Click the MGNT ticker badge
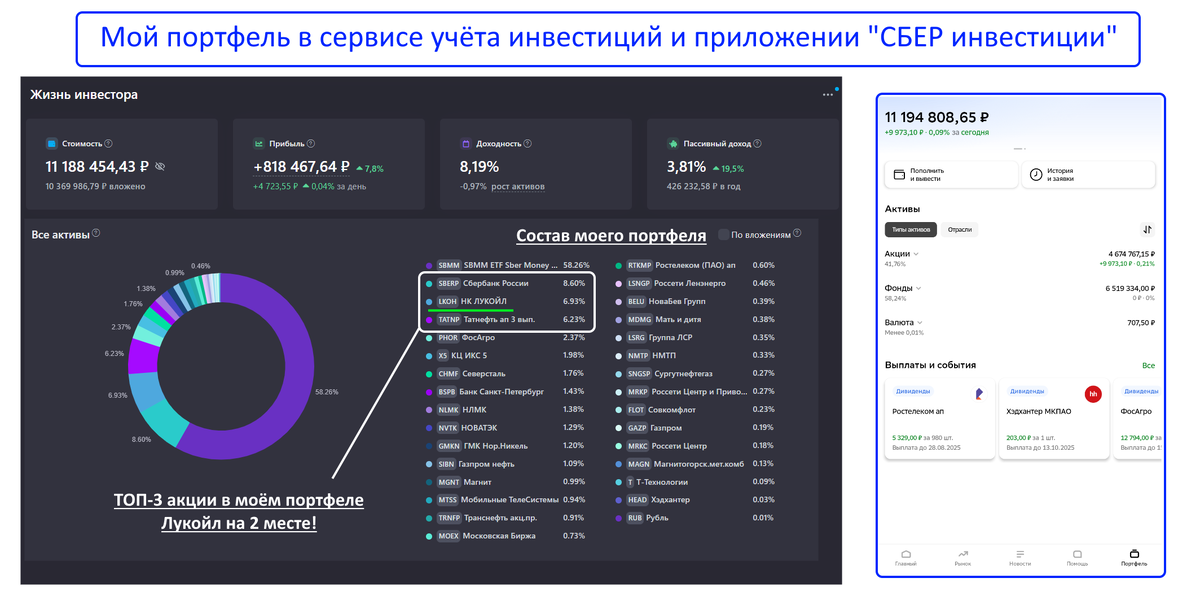 tap(449, 482)
